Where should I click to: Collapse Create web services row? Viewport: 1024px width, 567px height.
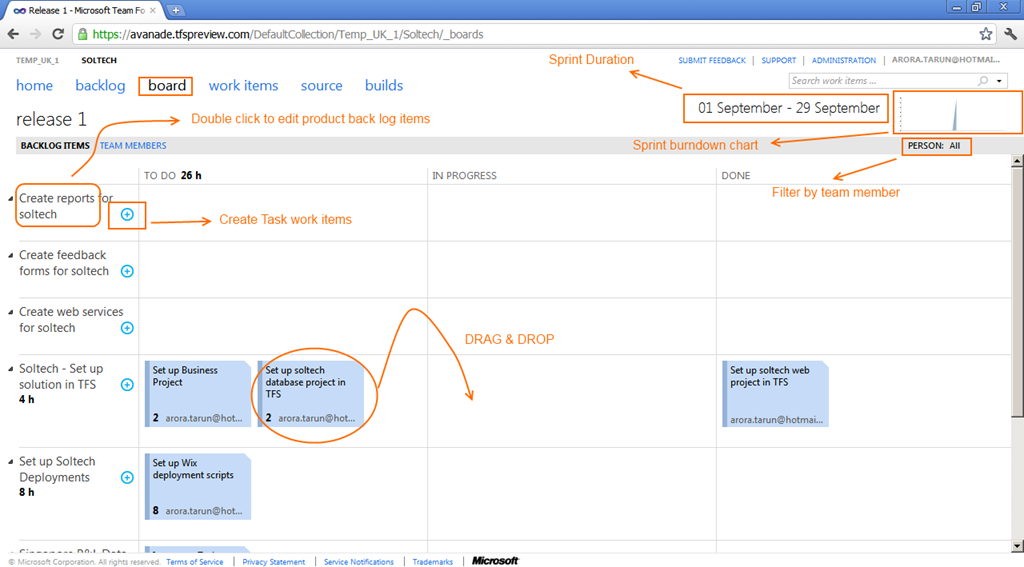click(x=10, y=312)
